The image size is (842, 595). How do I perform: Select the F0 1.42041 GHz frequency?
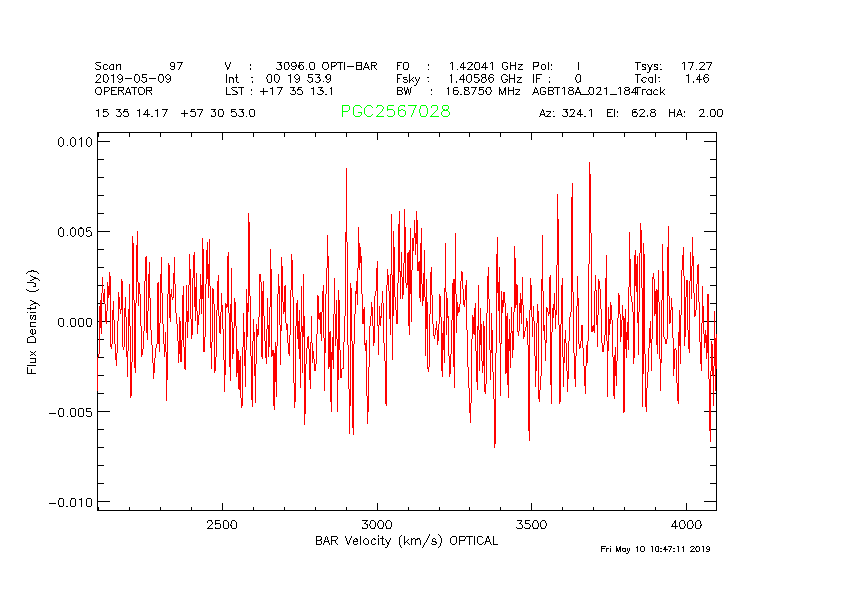459,66
